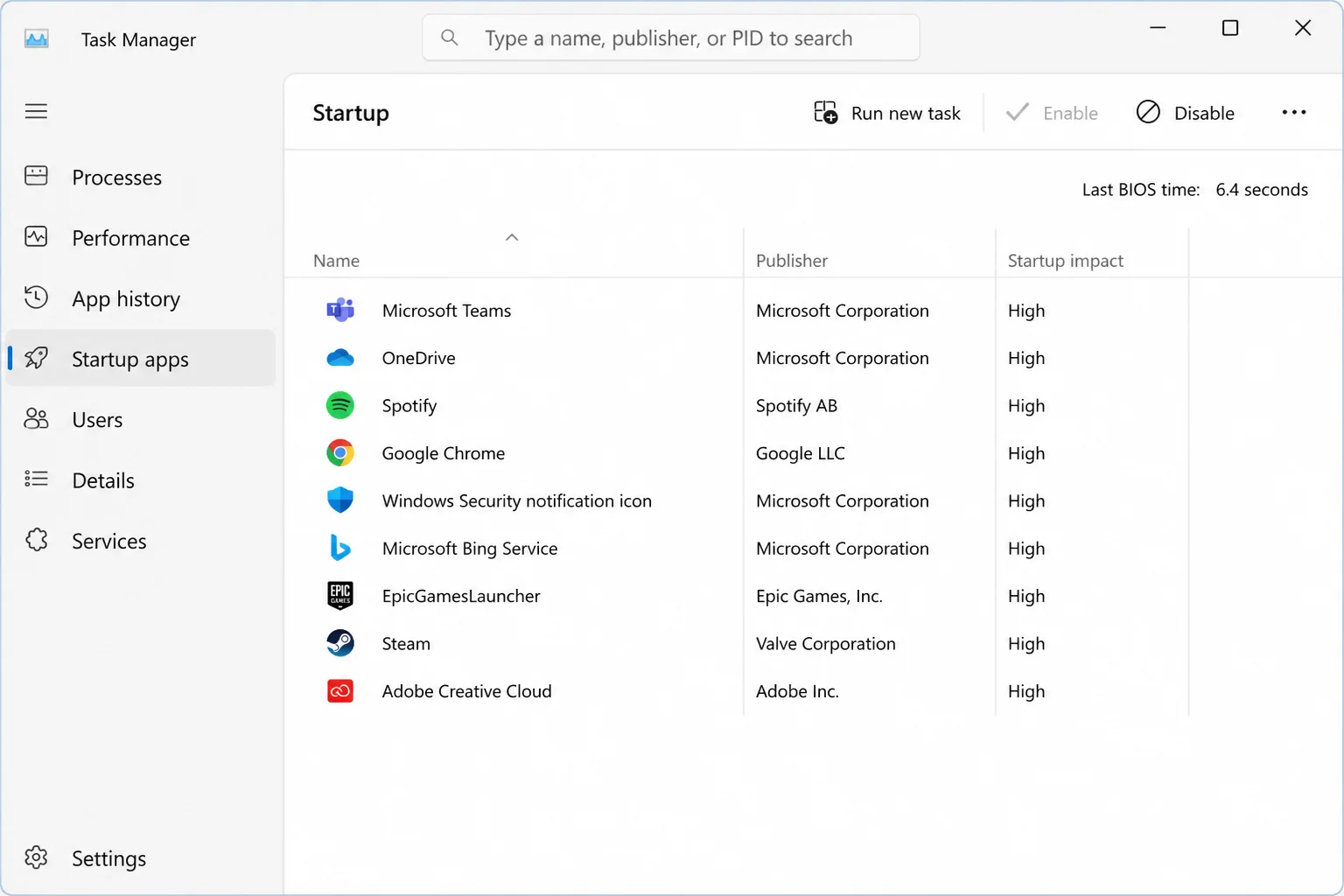Select the OneDrive cloud icon

pyautogui.click(x=340, y=358)
